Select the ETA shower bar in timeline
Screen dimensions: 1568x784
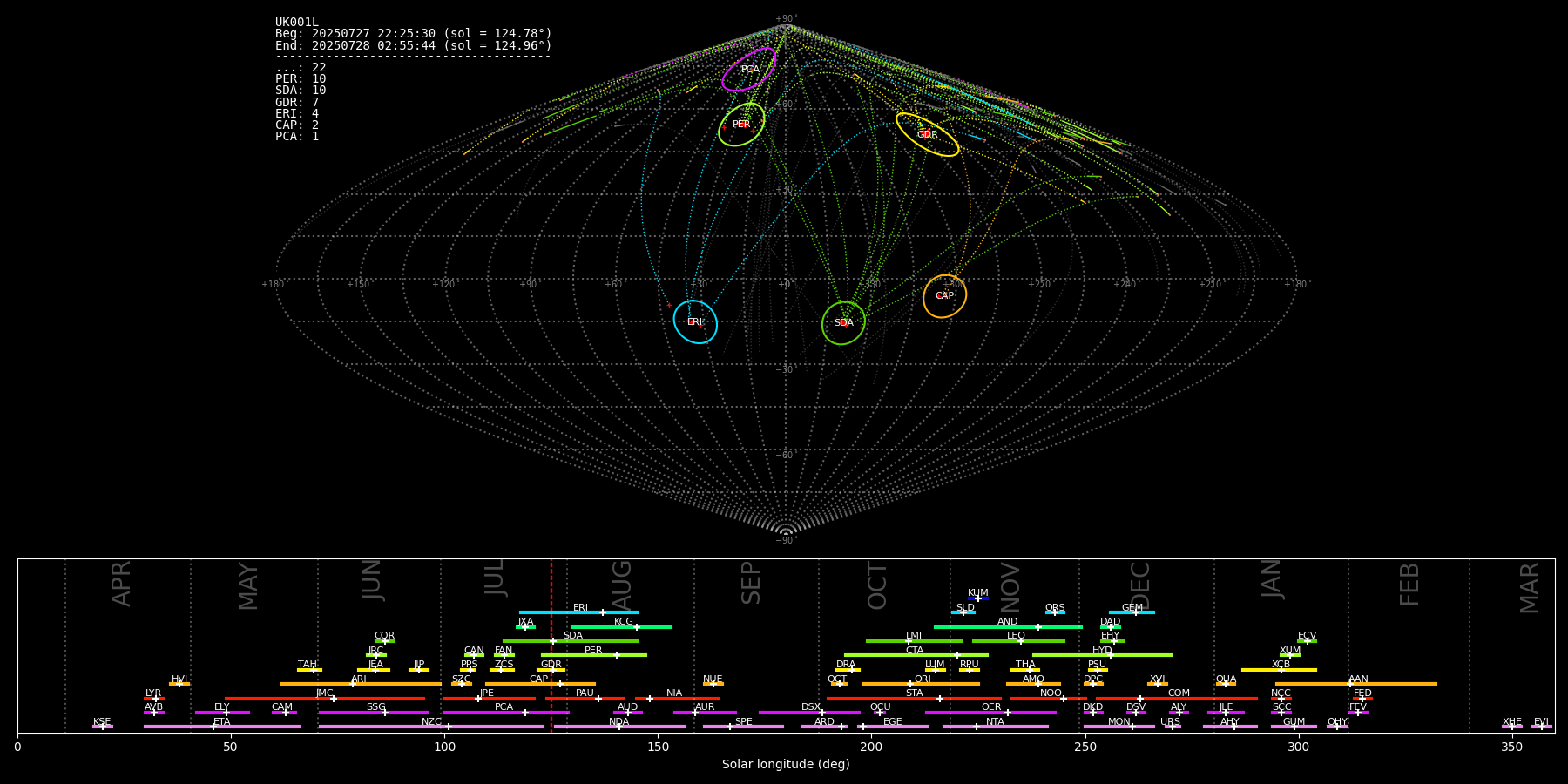tap(222, 727)
